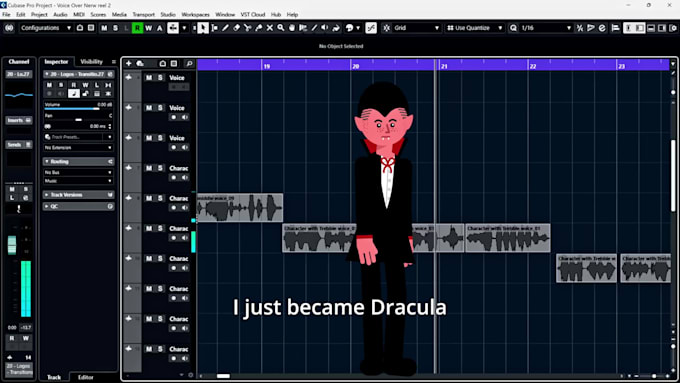Image resolution: width=680 pixels, height=383 pixels.
Task: Toggle Snap on or off
Action: click(386, 28)
